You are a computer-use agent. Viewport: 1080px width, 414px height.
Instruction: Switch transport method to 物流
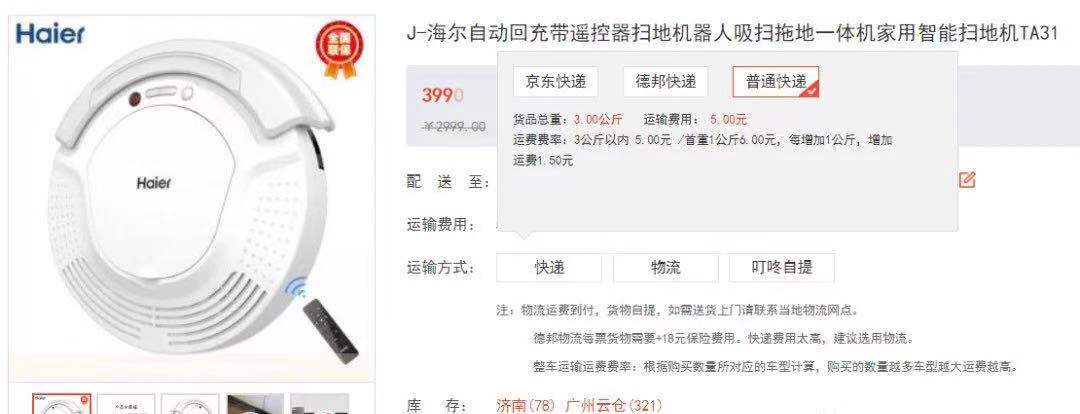coord(665,268)
